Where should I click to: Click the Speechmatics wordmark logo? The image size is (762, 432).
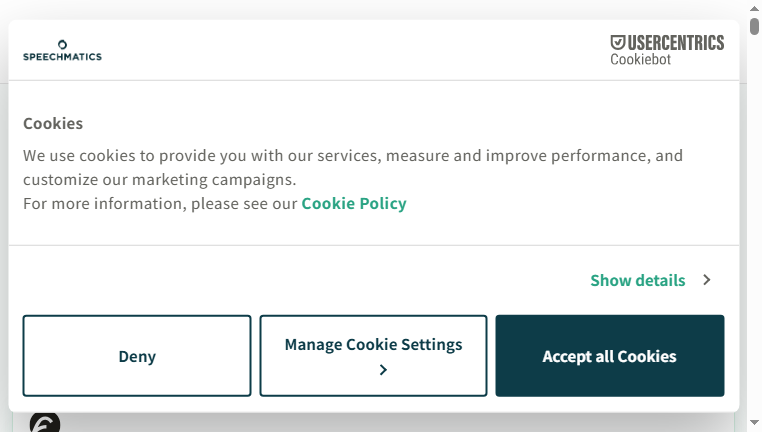click(62, 57)
